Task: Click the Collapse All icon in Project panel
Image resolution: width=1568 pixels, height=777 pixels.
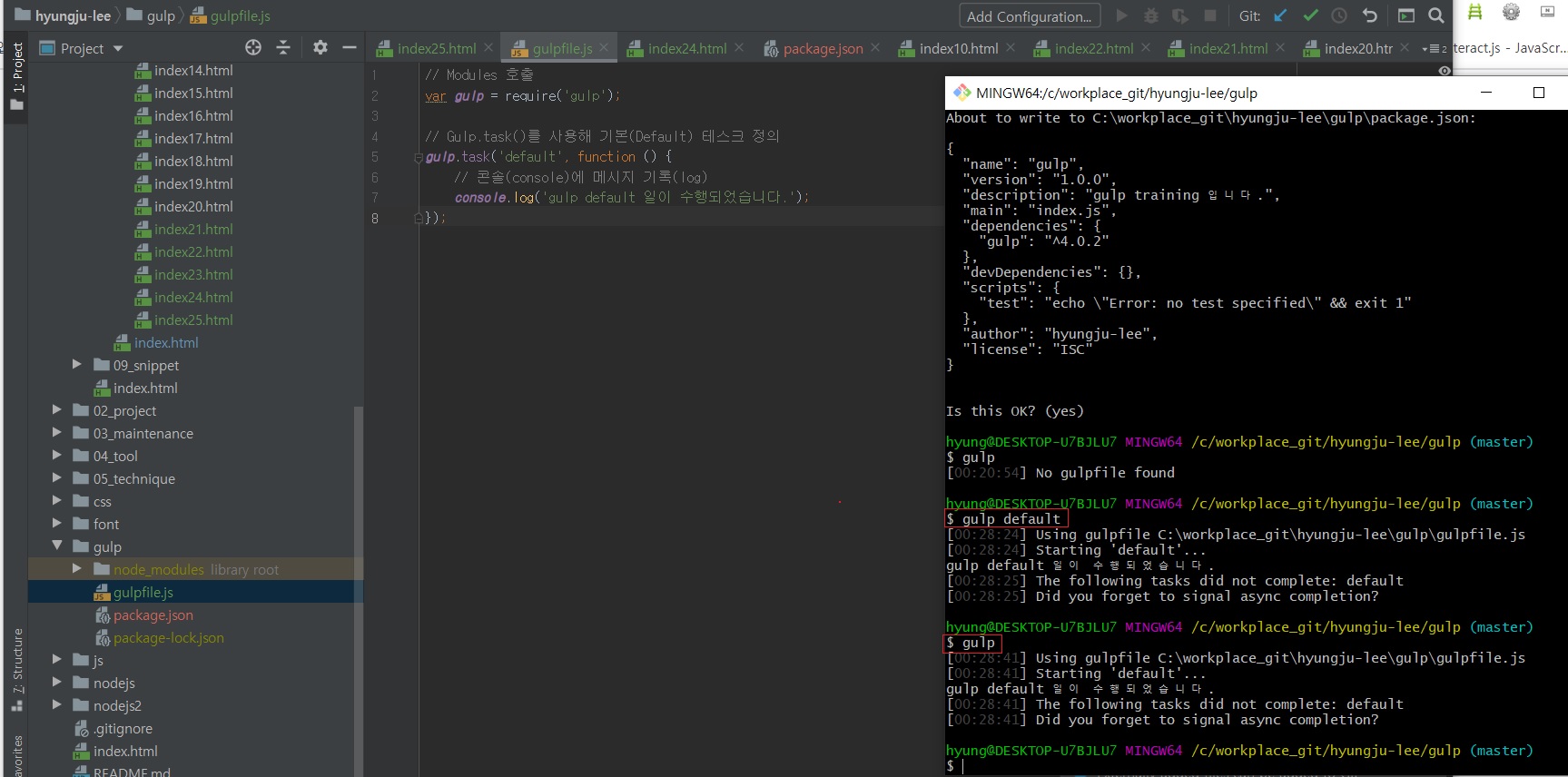Action: click(x=283, y=47)
